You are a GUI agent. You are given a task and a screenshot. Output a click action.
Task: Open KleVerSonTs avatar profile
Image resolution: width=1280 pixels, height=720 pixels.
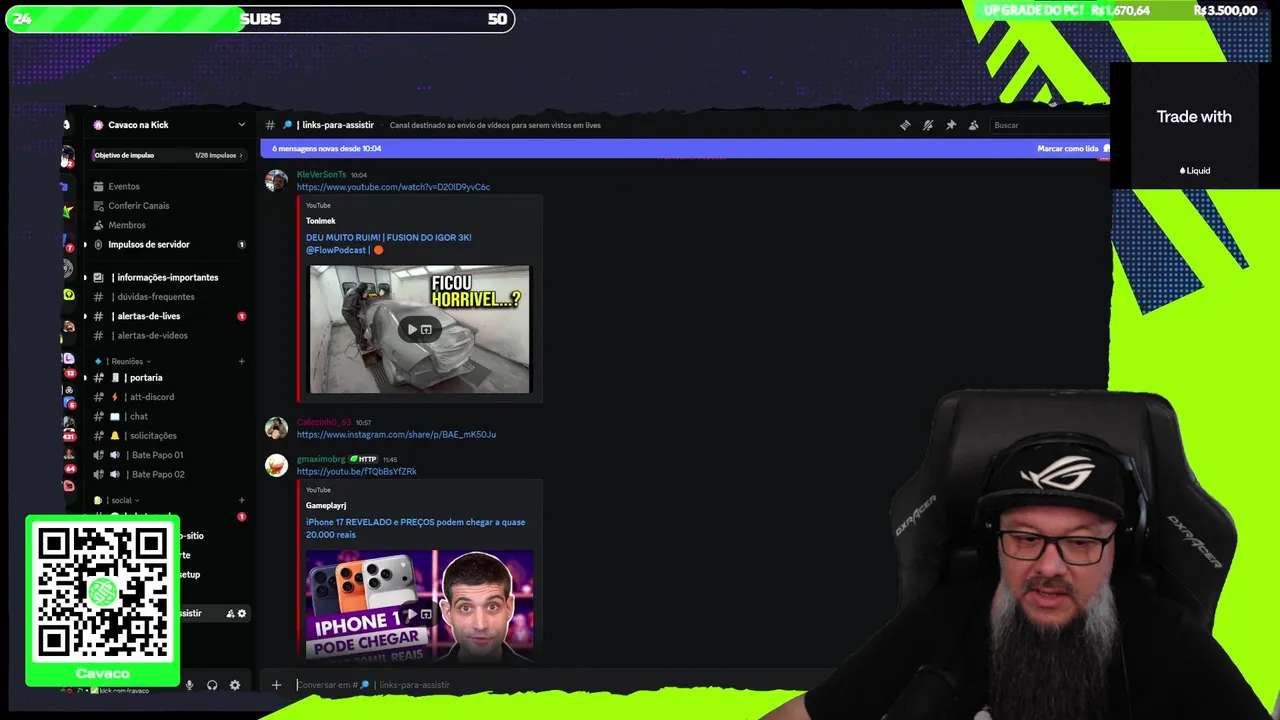pos(276,180)
